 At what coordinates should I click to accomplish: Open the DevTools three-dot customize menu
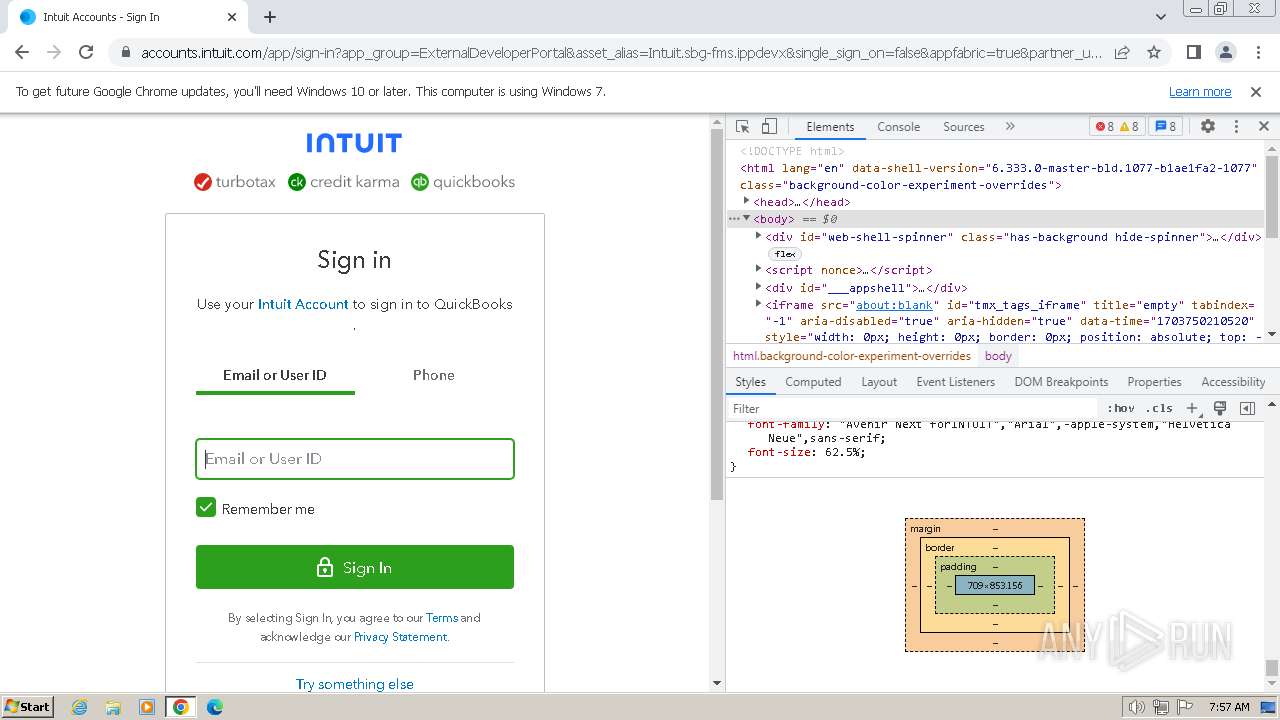coord(1236,127)
